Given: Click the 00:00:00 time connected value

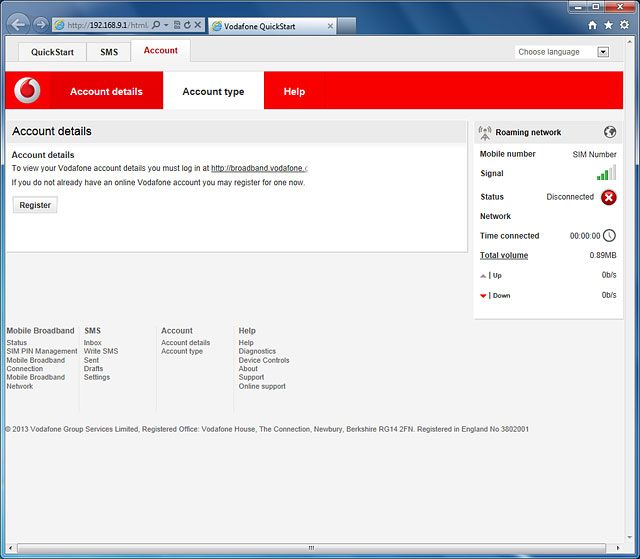Looking at the screenshot, I should [x=585, y=236].
